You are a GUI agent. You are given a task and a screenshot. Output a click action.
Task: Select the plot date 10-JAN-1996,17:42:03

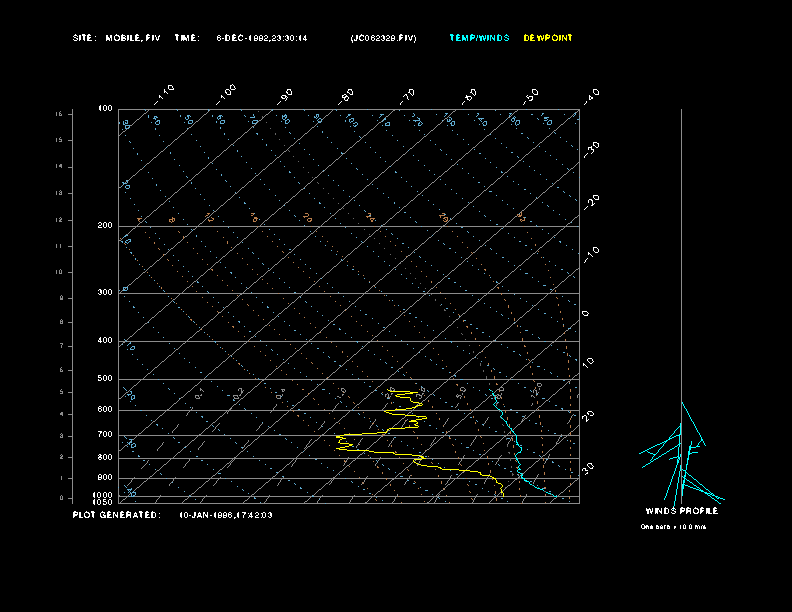(226, 515)
